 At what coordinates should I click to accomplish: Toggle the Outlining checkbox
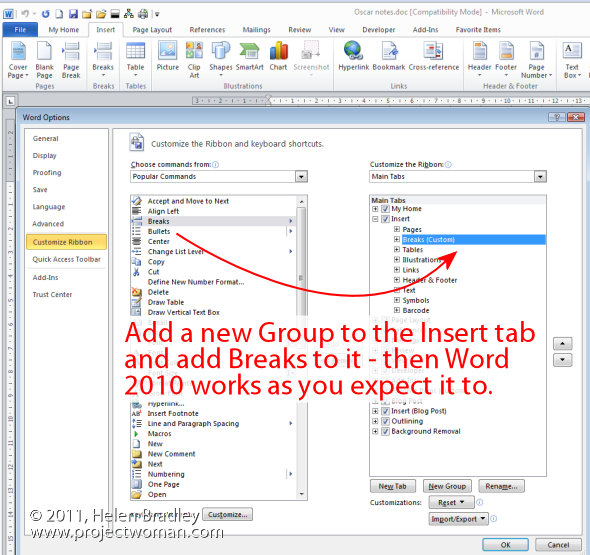pyautogui.click(x=385, y=421)
